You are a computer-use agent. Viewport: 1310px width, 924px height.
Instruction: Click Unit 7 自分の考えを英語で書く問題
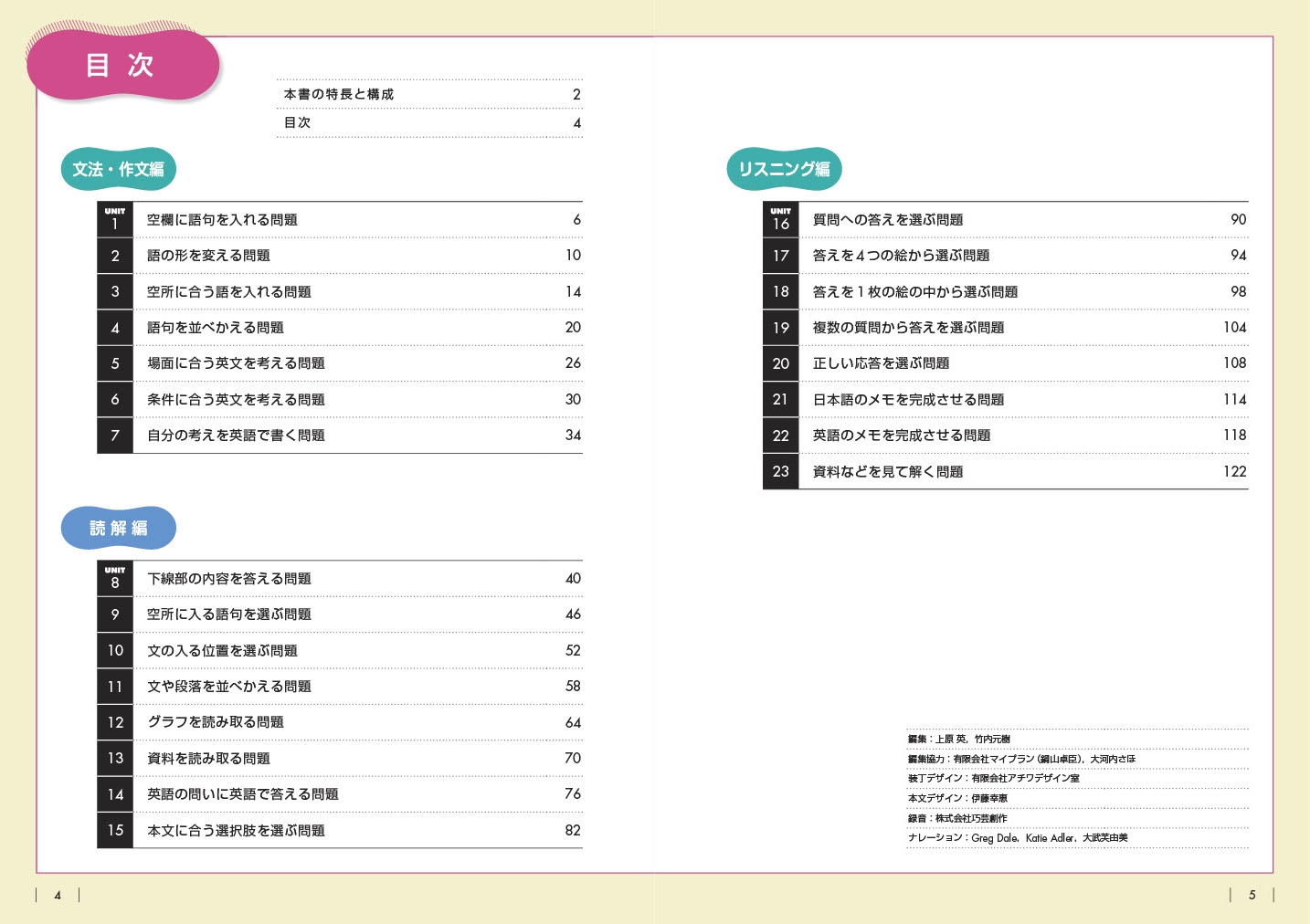pyautogui.click(x=340, y=436)
